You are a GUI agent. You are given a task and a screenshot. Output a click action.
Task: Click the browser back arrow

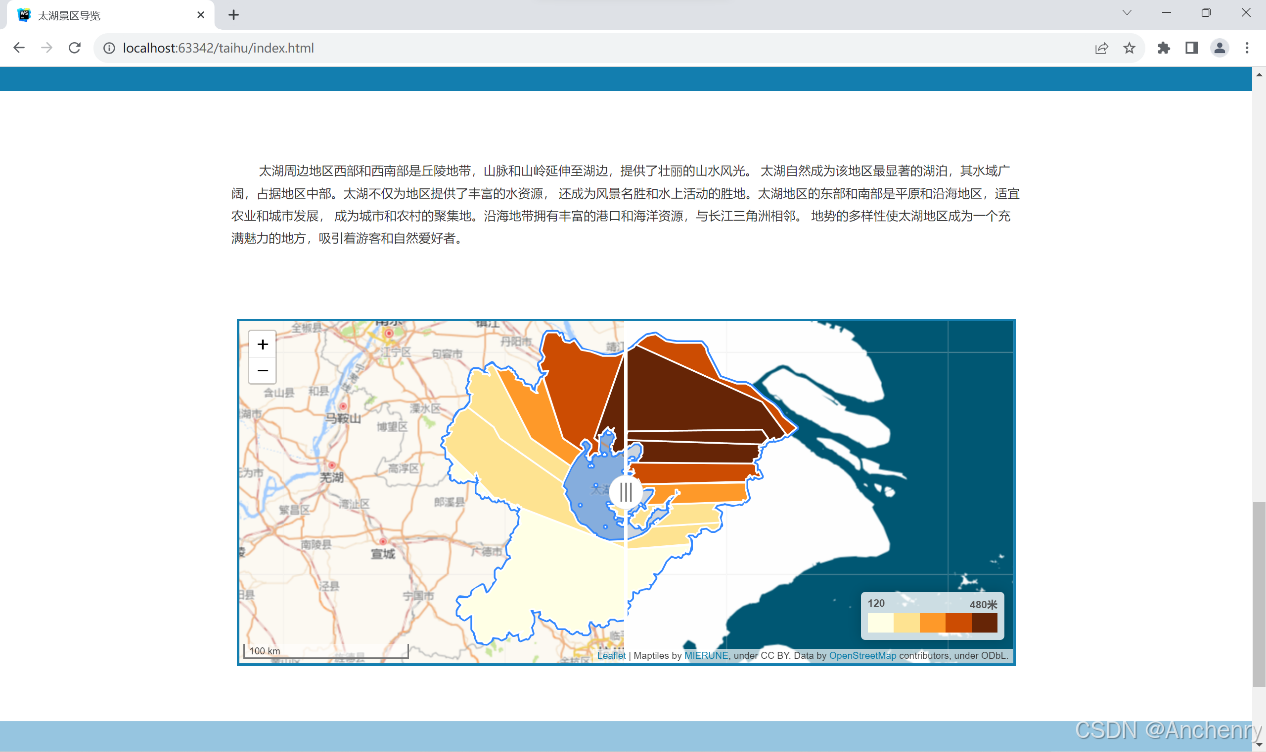(19, 47)
